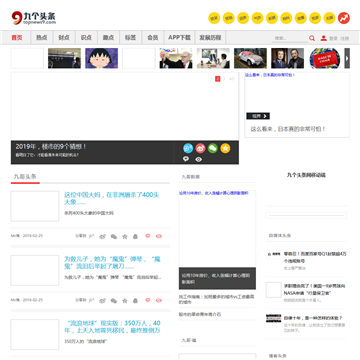Viewport: 360px width, 360px height.
Task: Open headline “流浪地球”现实版：350万人
Action: coord(113,327)
